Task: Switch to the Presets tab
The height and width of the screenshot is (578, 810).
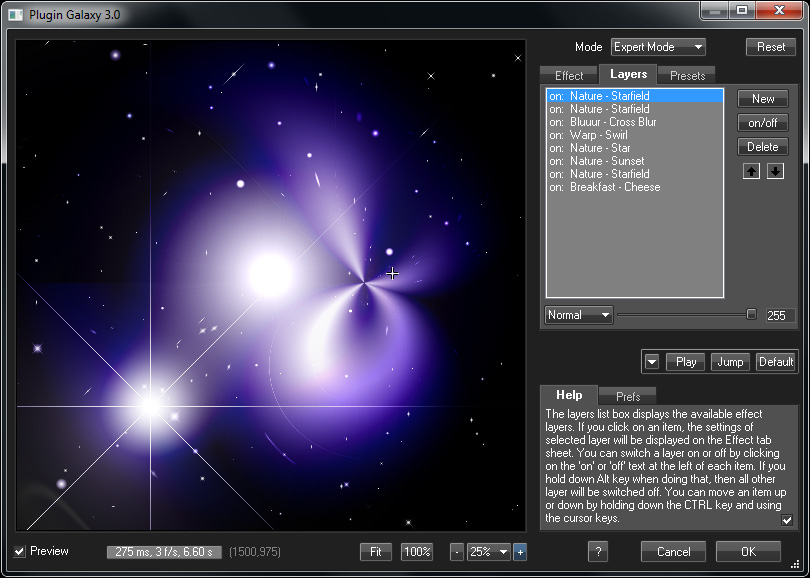Action: (687, 76)
